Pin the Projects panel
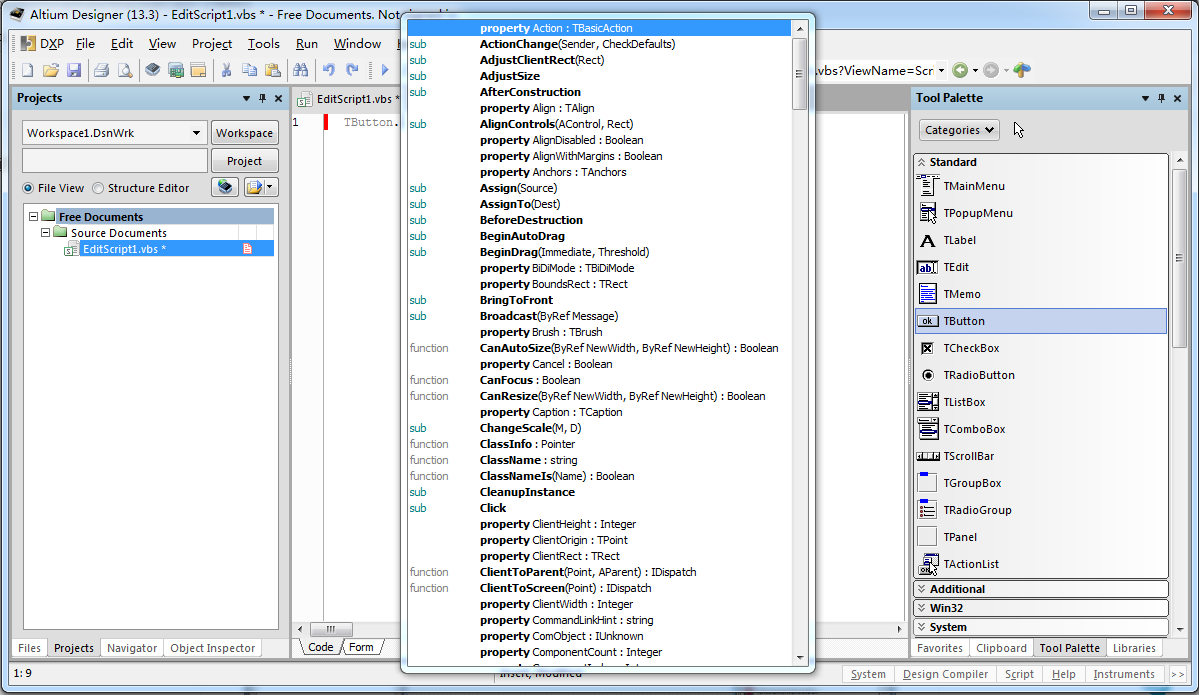This screenshot has width=1199, height=695. 262,98
